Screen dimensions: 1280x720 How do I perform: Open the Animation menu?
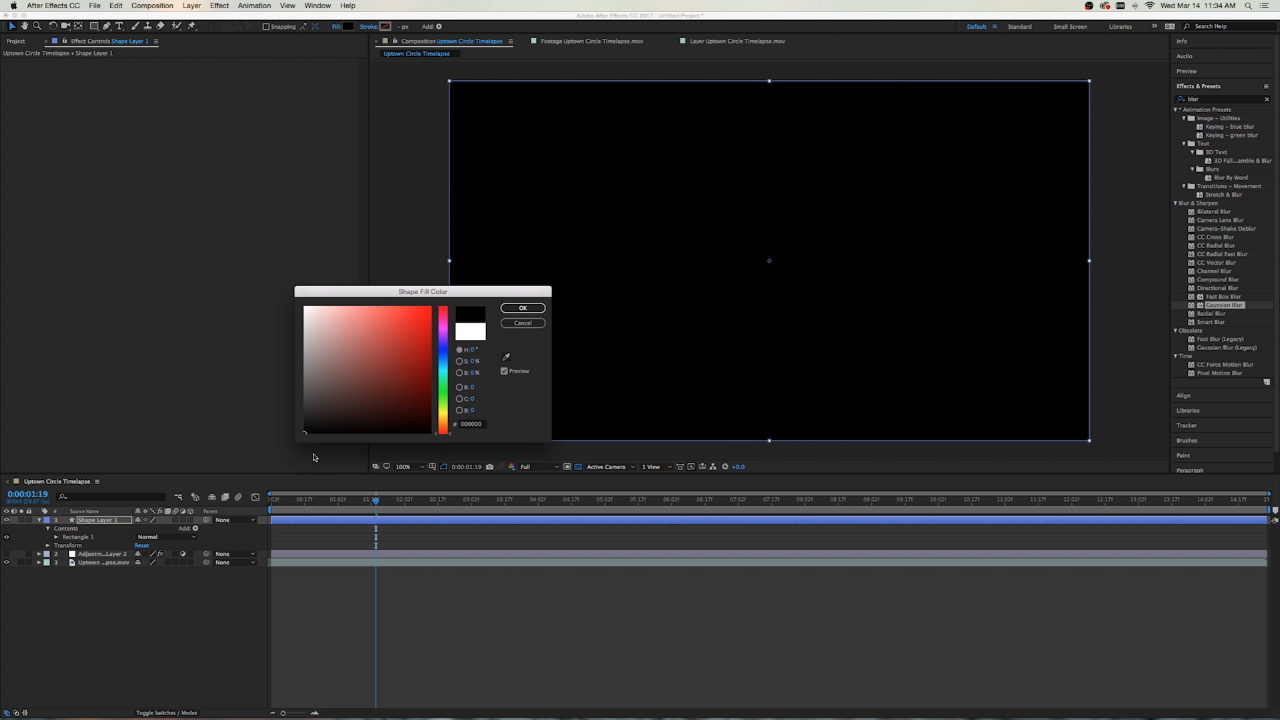tap(254, 6)
